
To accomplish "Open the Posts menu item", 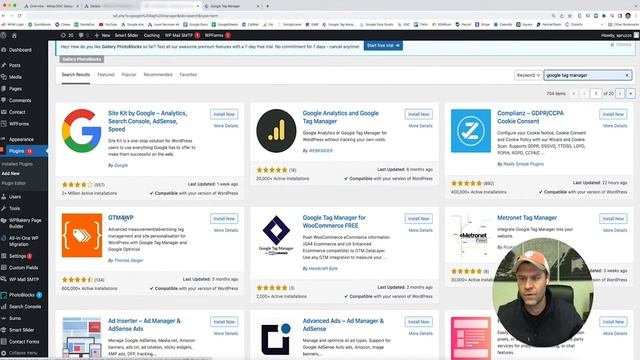I will (15, 65).
